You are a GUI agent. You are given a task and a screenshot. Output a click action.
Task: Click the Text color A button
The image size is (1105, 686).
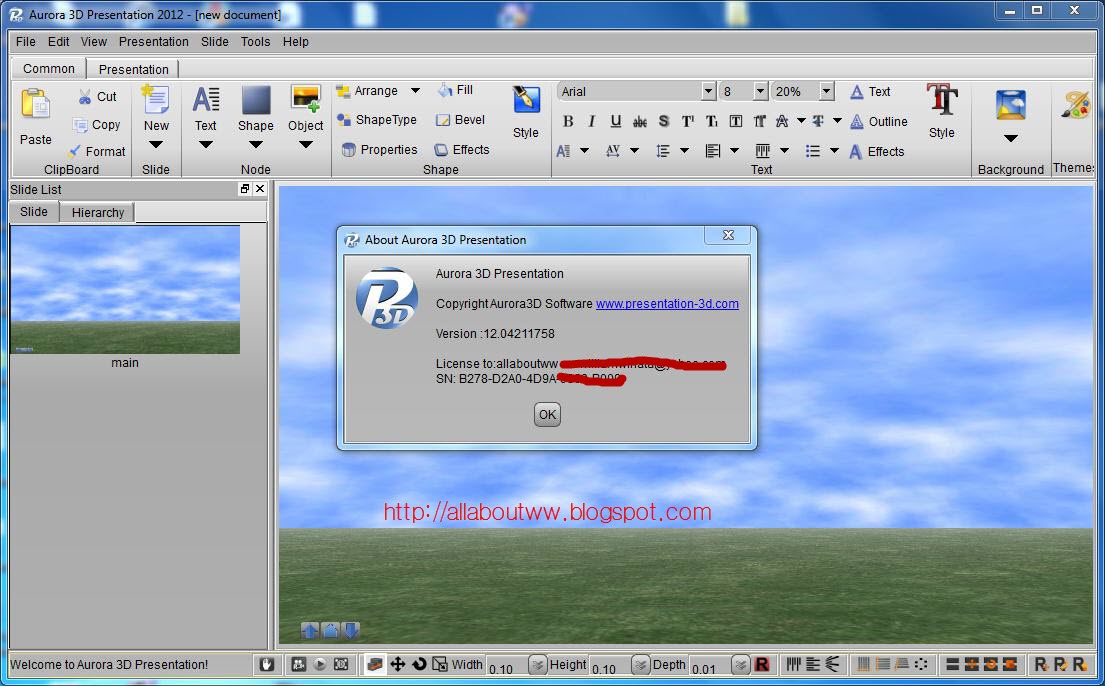(870, 92)
